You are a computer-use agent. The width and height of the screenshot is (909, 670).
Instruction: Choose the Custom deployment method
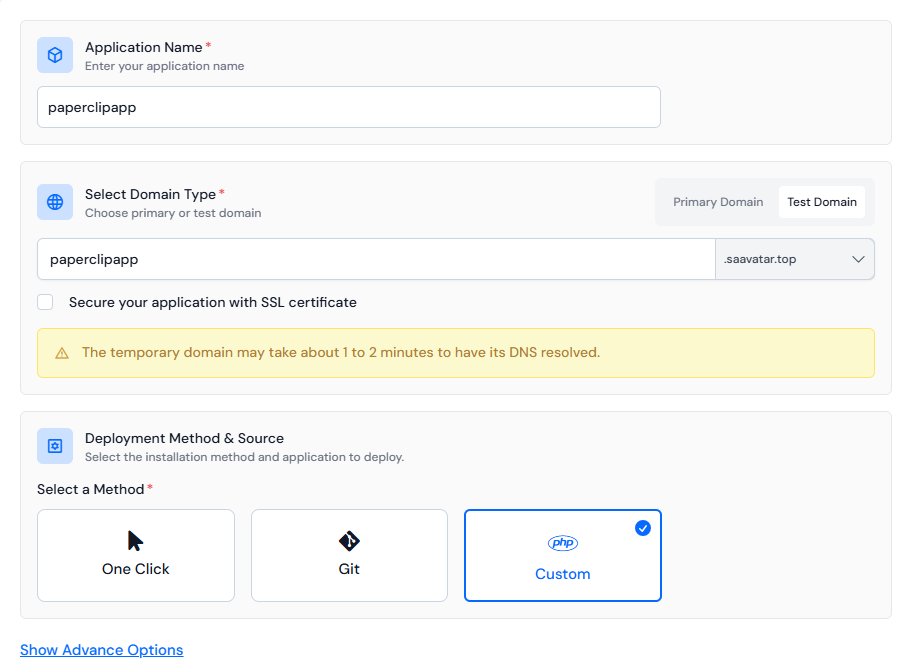(x=562, y=555)
